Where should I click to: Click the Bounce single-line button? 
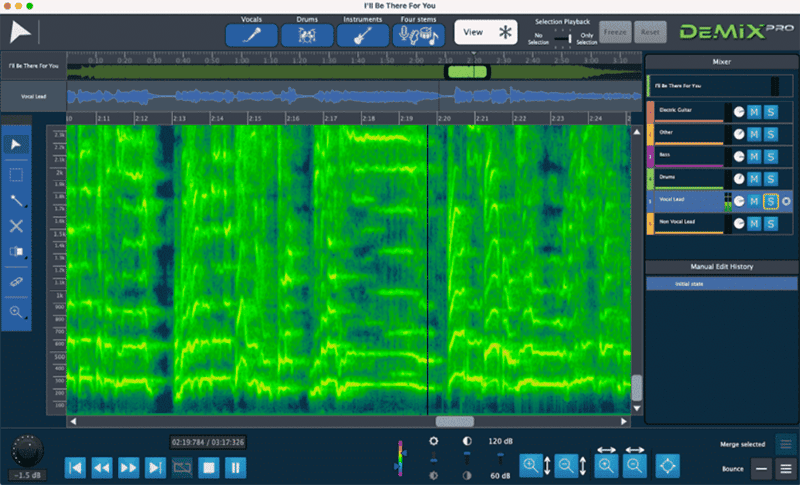(x=761, y=469)
